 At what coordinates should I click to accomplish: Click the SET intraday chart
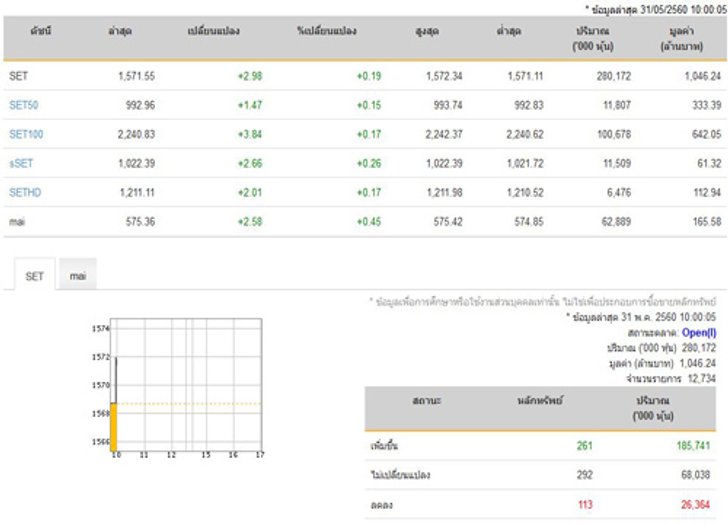pos(179,388)
